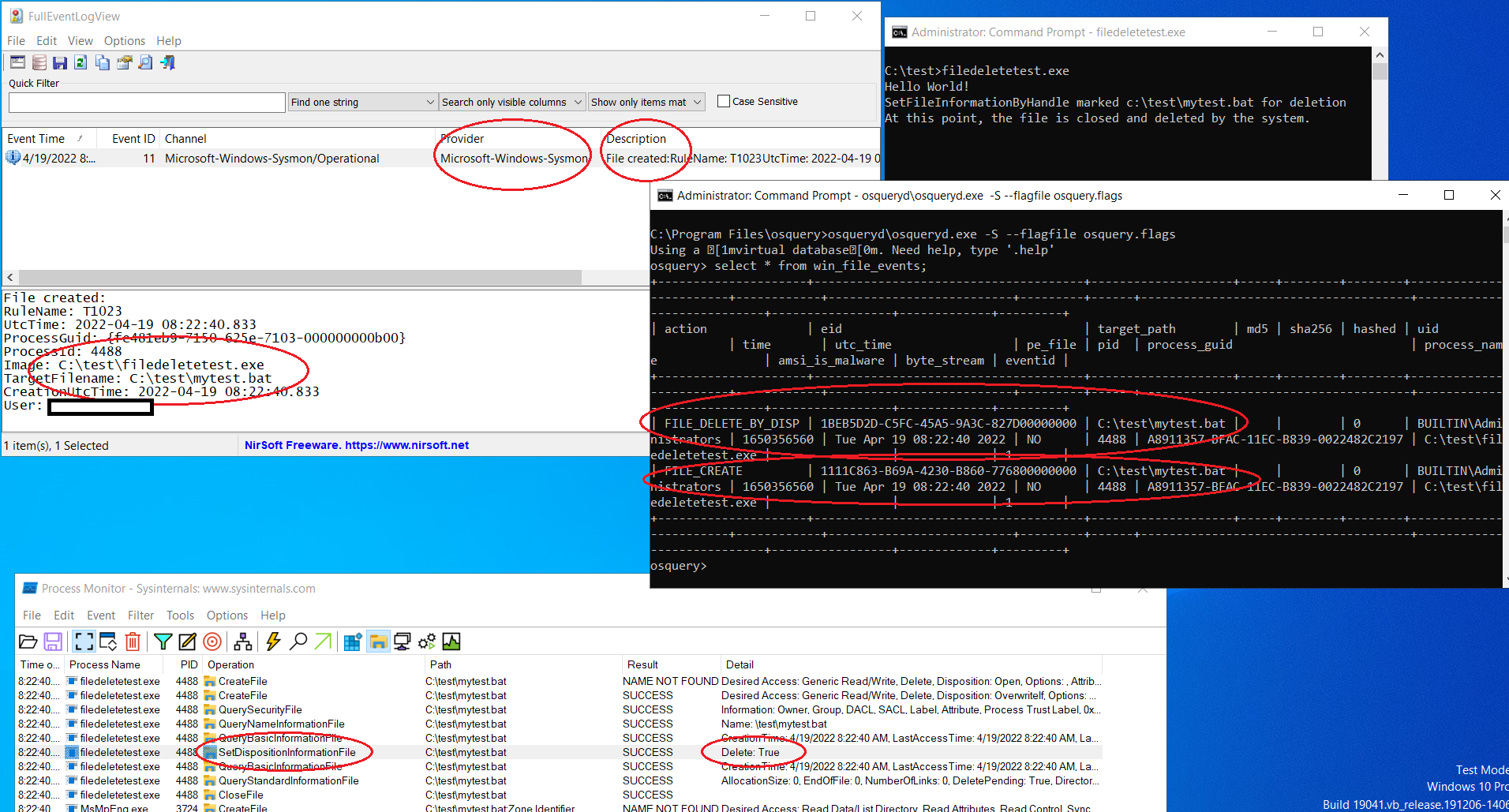
Task: Open advanced options window in FullEventLogView toolbar
Action: click(17, 62)
